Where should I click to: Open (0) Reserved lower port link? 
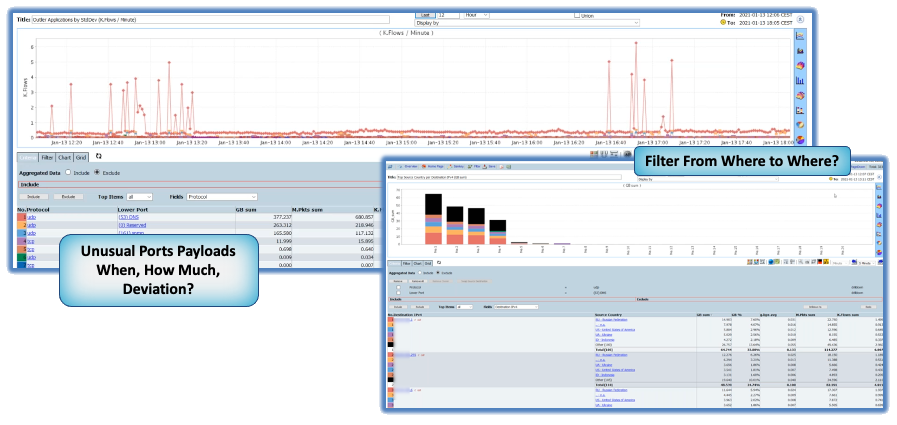133,225
